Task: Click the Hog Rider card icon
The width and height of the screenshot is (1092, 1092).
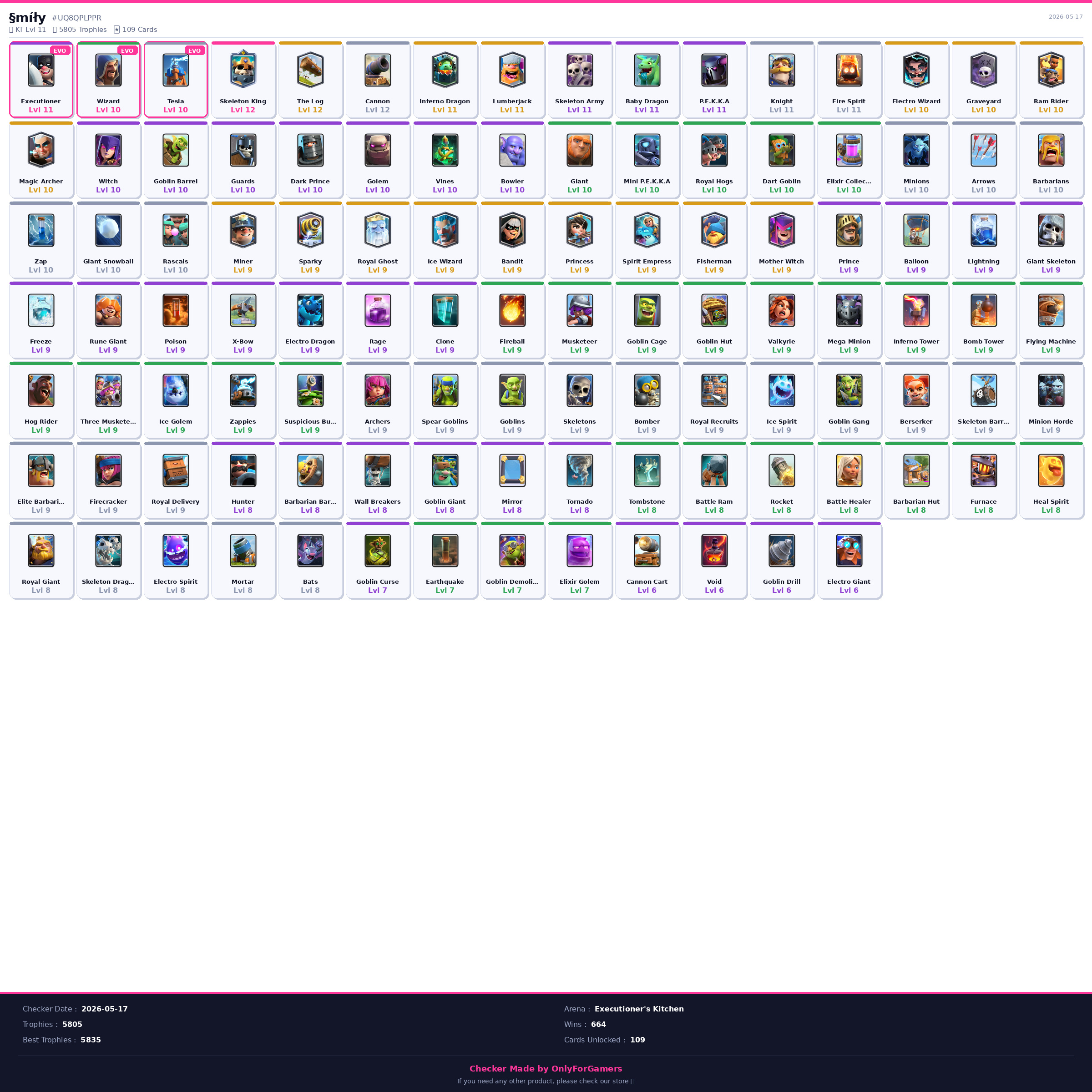Action: tap(40, 390)
